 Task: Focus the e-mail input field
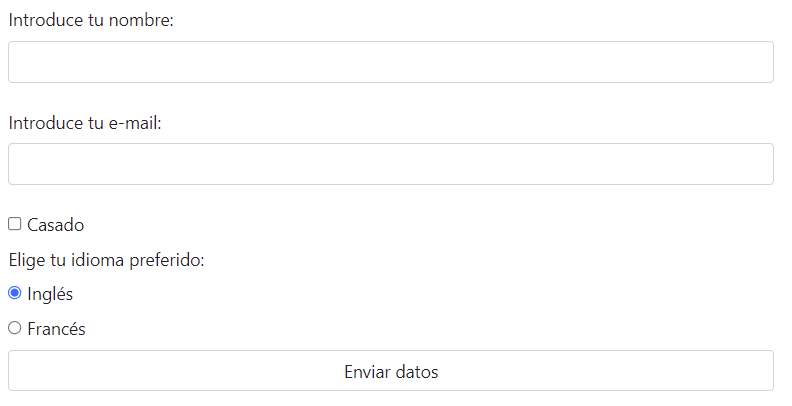391,164
